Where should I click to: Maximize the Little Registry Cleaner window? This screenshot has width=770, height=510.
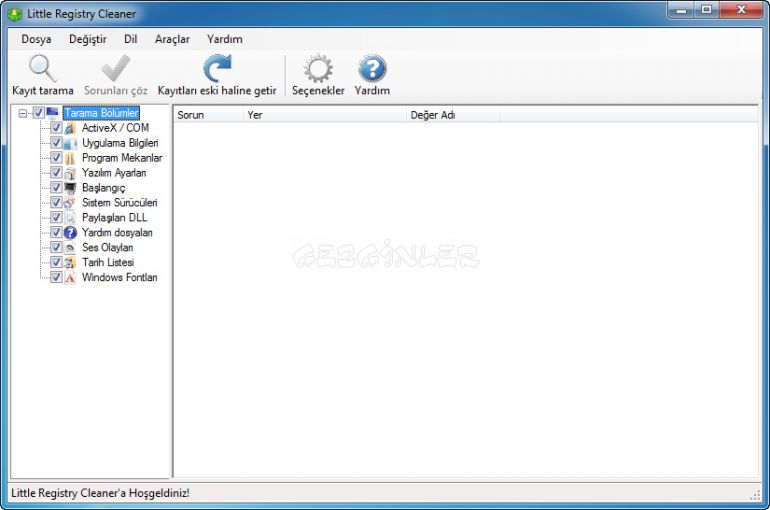(x=707, y=10)
